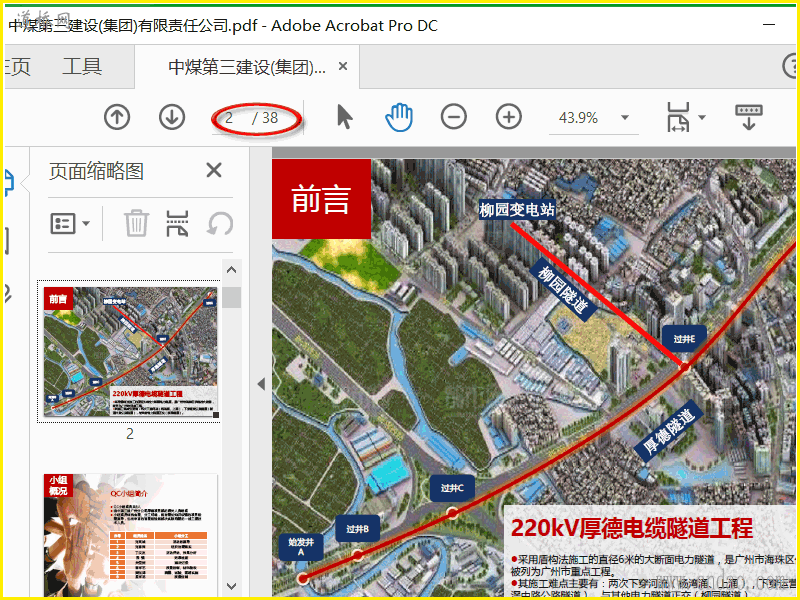
Task: Switch to the 主页 tab
Action: [x=17, y=67]
